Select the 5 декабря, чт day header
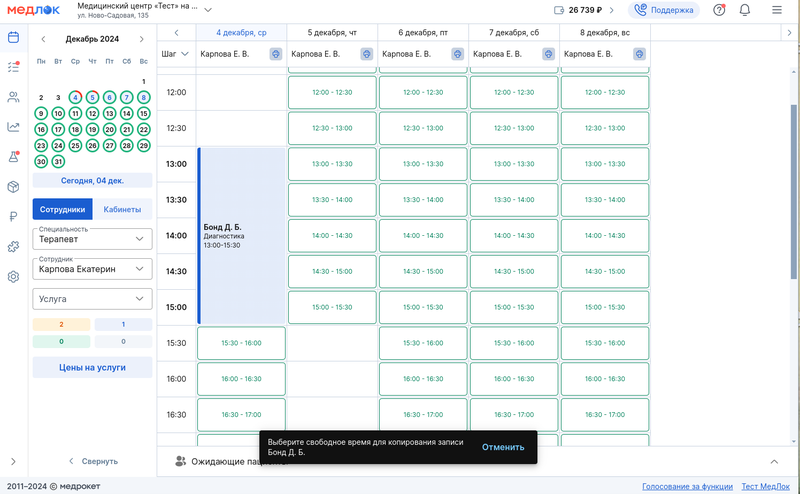Image resolution: width=800 pixels, height=494 pixels. 332,33
